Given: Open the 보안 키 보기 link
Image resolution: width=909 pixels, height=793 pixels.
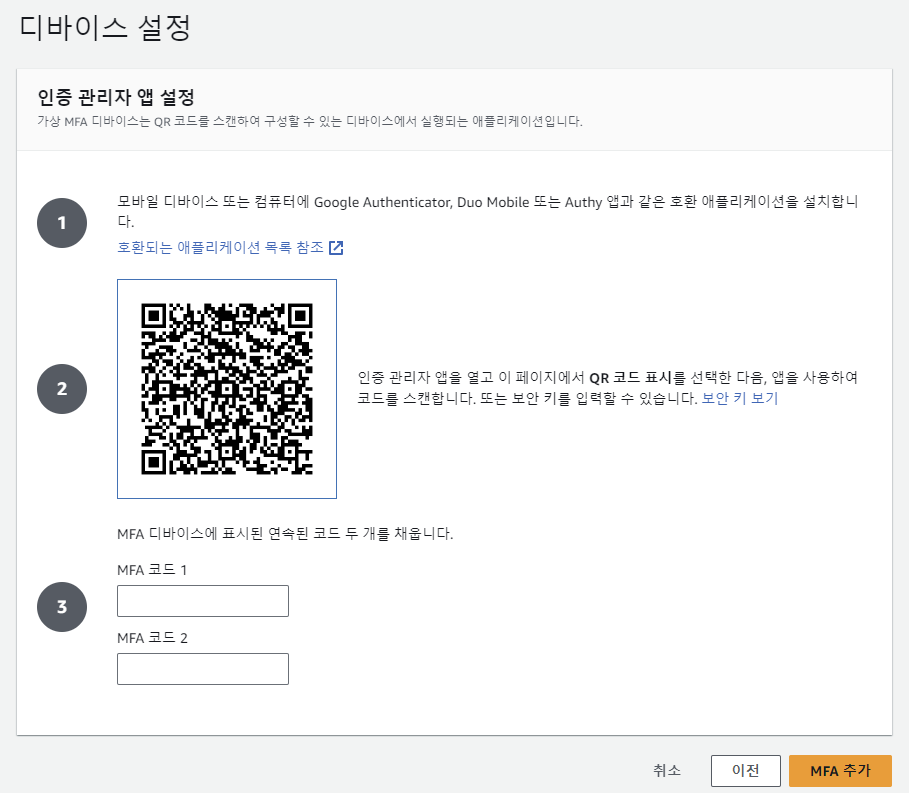Looking at the screenshot, I should pyautogui.click(x=740, y=398).
